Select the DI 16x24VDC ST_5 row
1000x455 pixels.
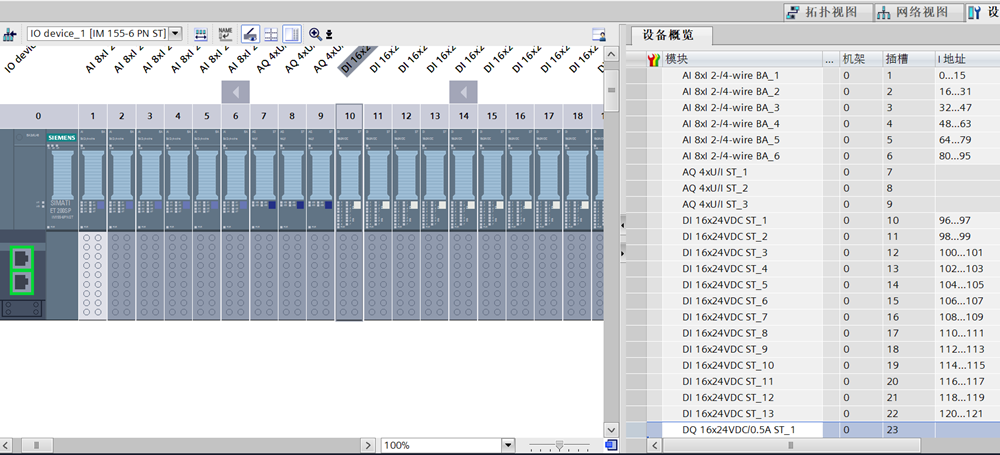724,285
